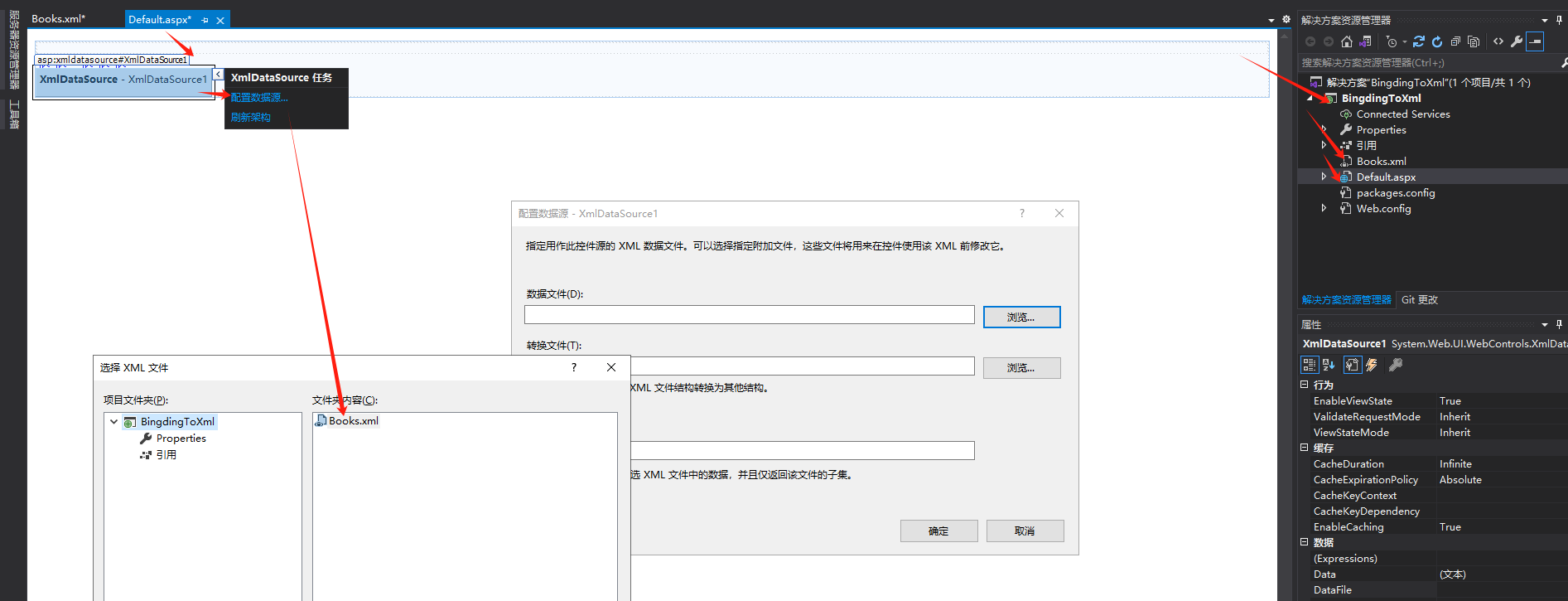The width and height of the screenshot is (1568, 601).
Task: Collapse the 行为 property category
Action: 1305,385
